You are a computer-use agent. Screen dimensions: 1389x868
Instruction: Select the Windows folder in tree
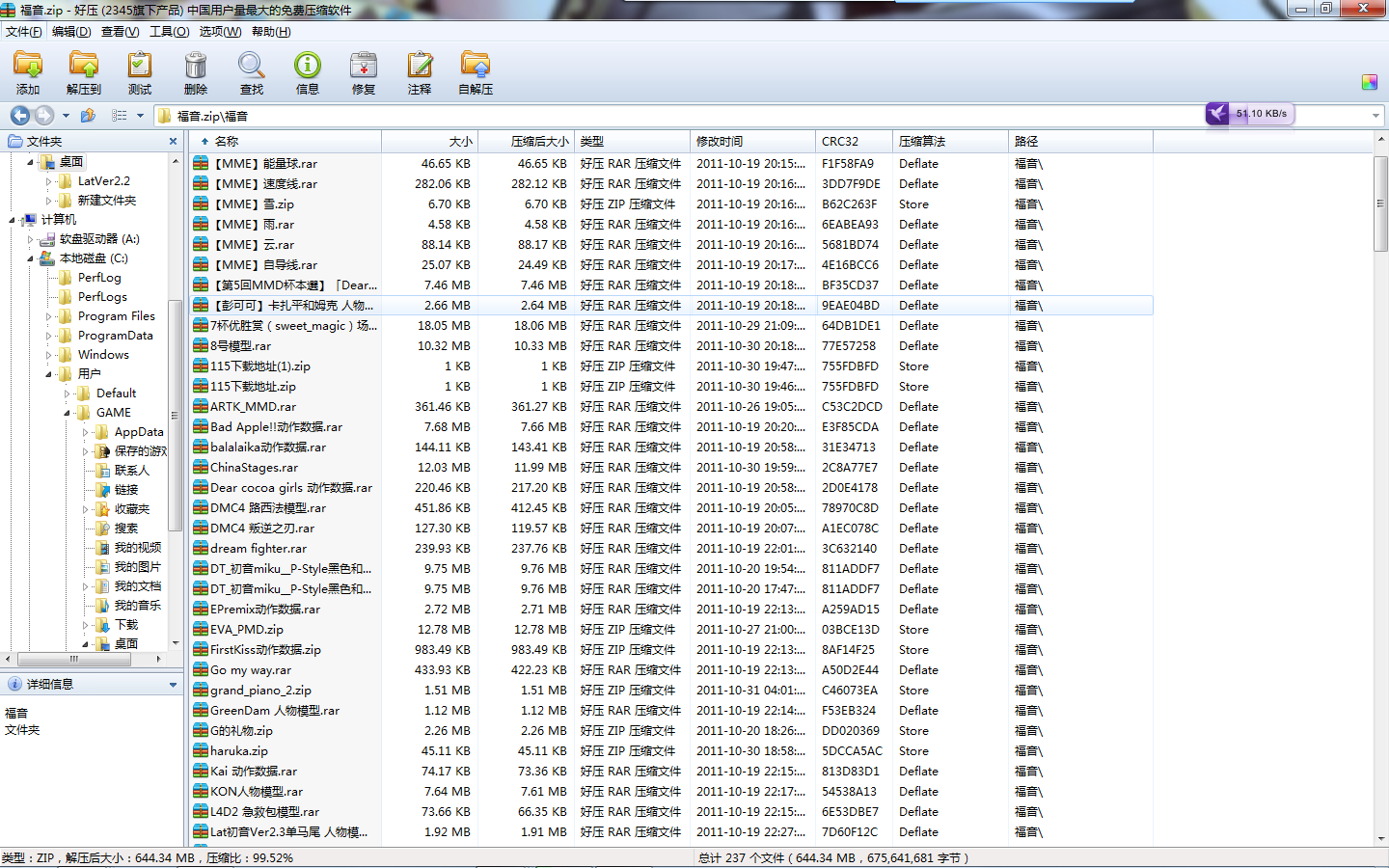pos(103,355)
